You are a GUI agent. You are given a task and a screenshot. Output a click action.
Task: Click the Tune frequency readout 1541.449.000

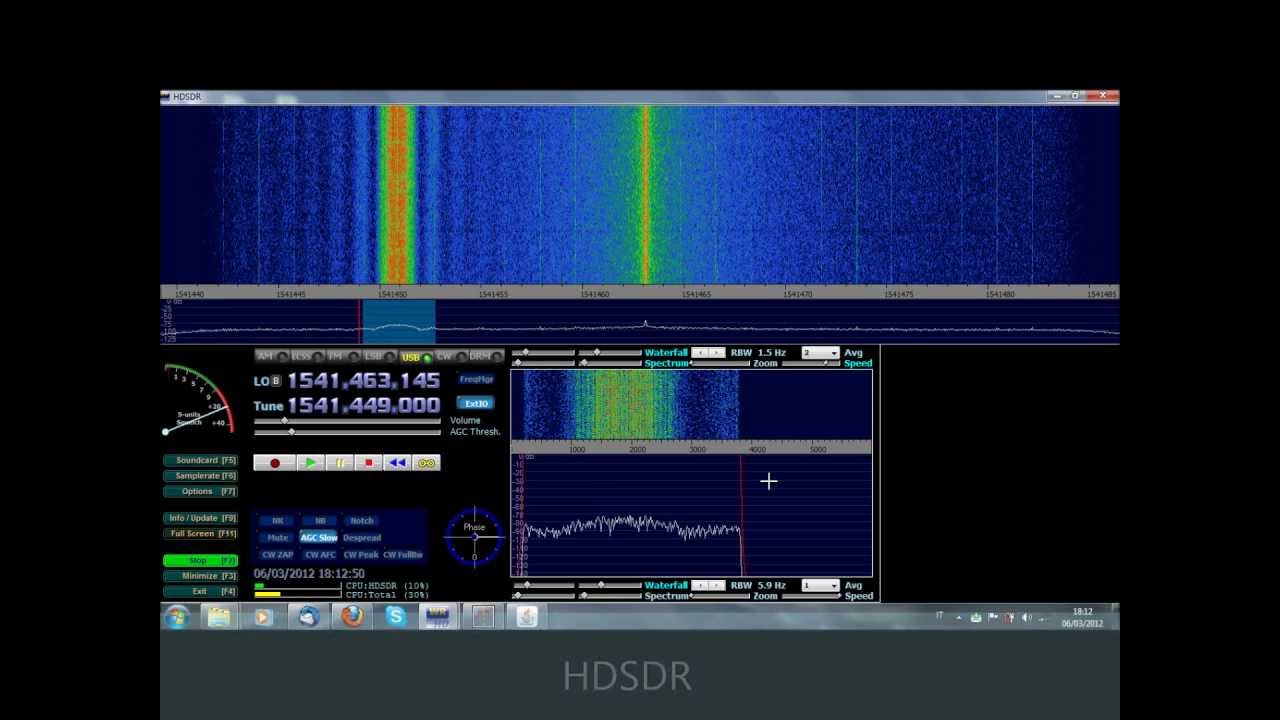(x=363, y=406)
